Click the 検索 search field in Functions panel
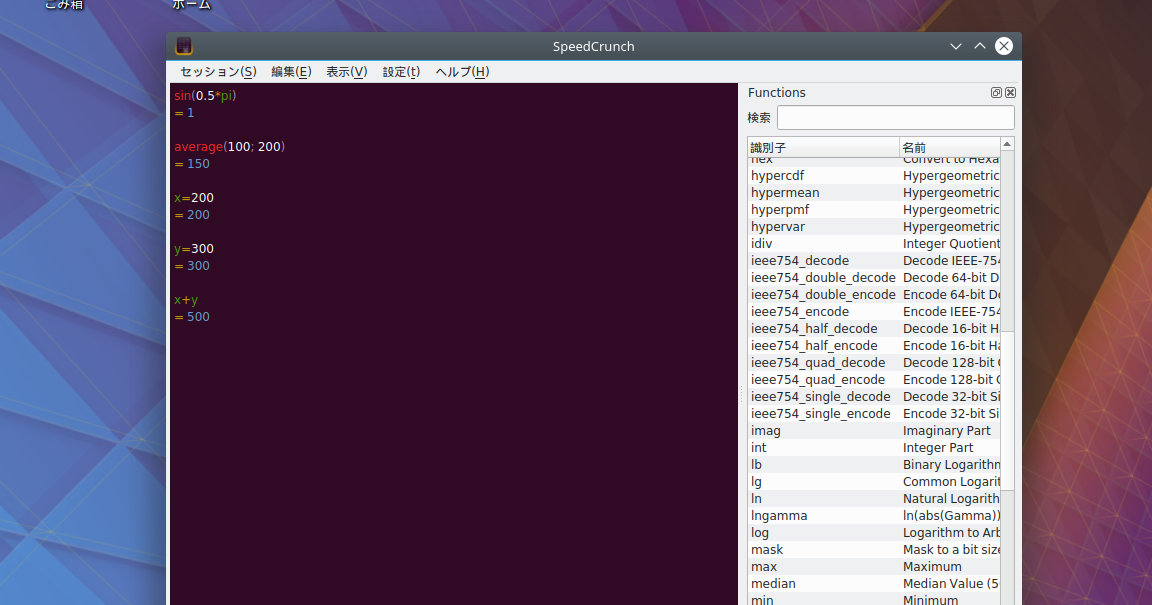This screenshot has width=1152, height=605. [x=895, y=117]
